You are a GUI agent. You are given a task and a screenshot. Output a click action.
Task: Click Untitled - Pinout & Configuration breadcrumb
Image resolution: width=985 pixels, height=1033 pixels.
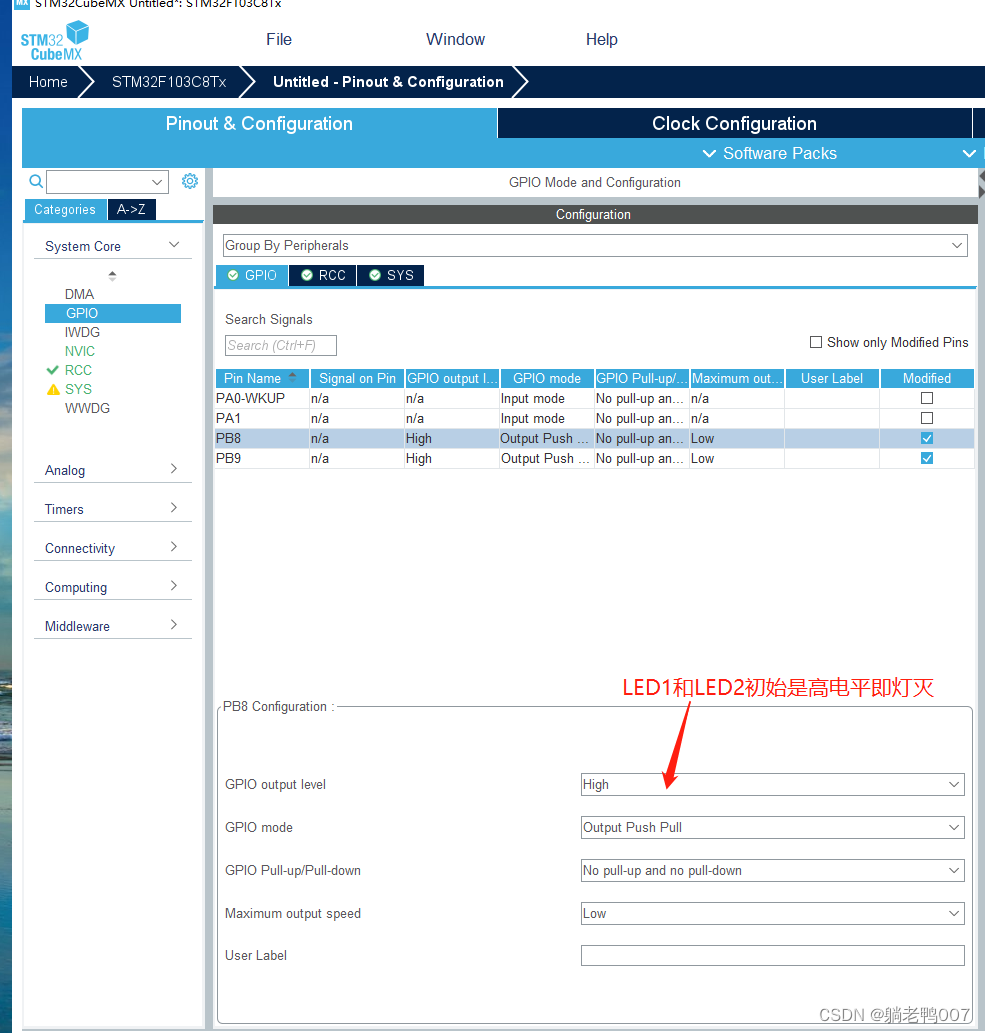point(388,82)
